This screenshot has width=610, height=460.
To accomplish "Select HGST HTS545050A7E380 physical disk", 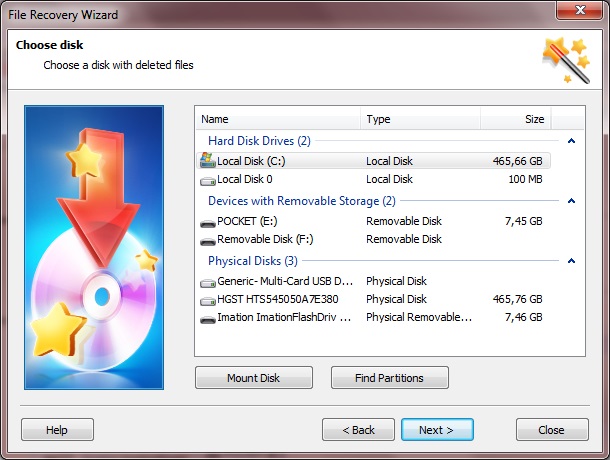I will (x=278, y=299).
